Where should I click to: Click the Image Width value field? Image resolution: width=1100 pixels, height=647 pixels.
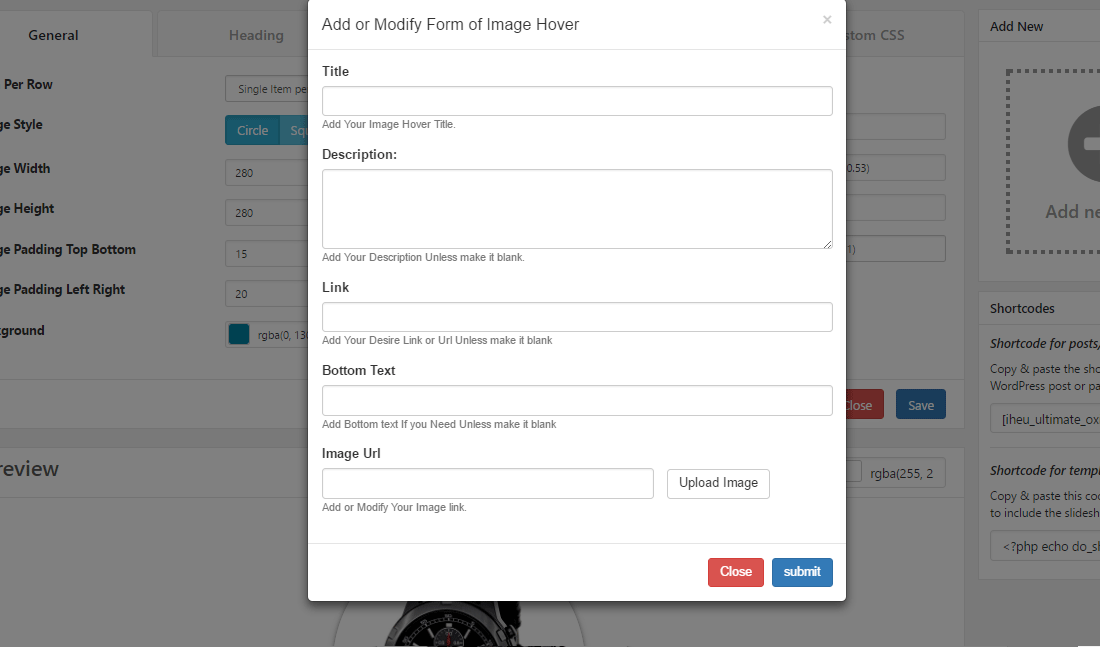266,173
